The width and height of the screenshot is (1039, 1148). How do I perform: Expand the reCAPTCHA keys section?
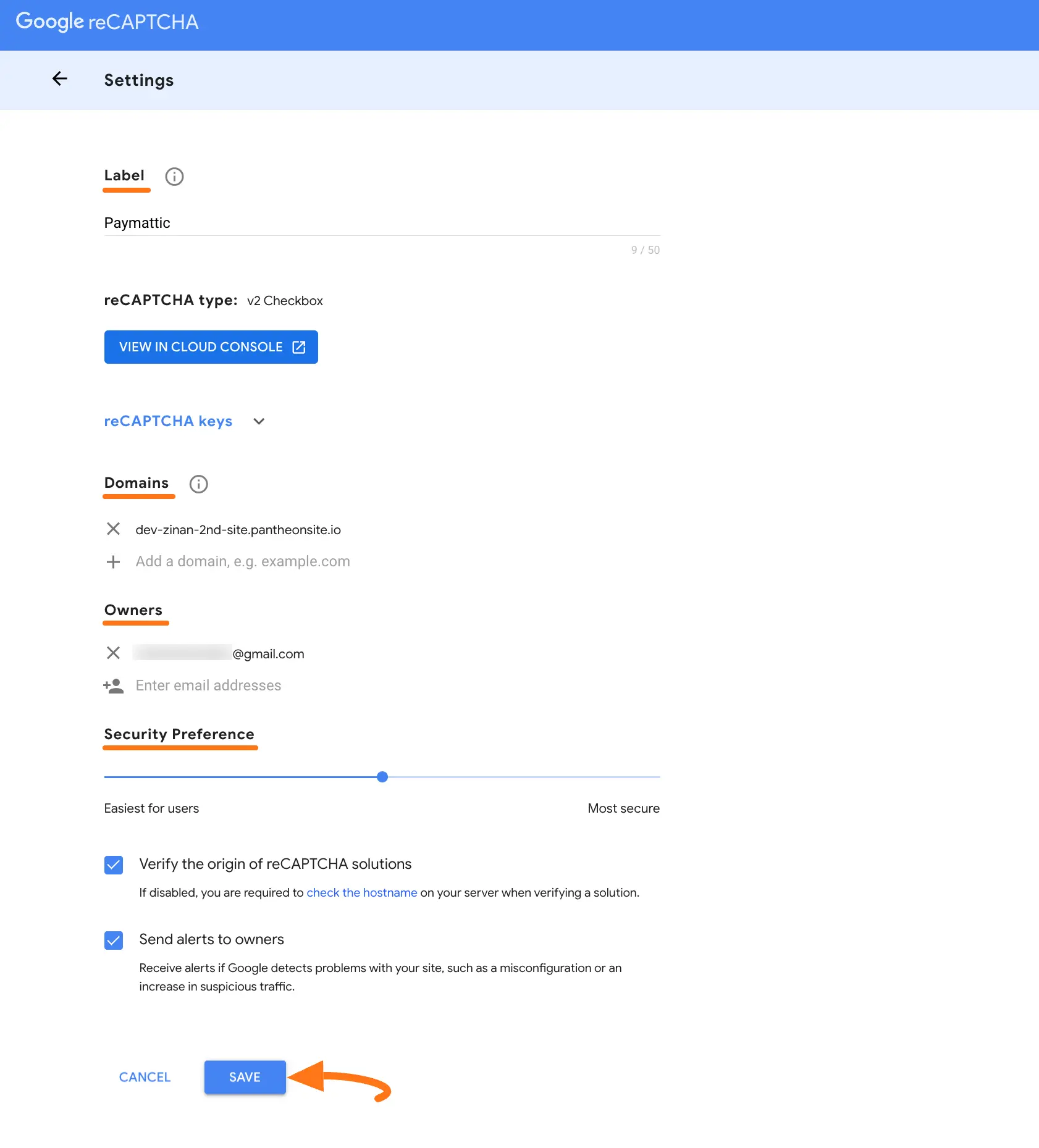click(259, 421)
